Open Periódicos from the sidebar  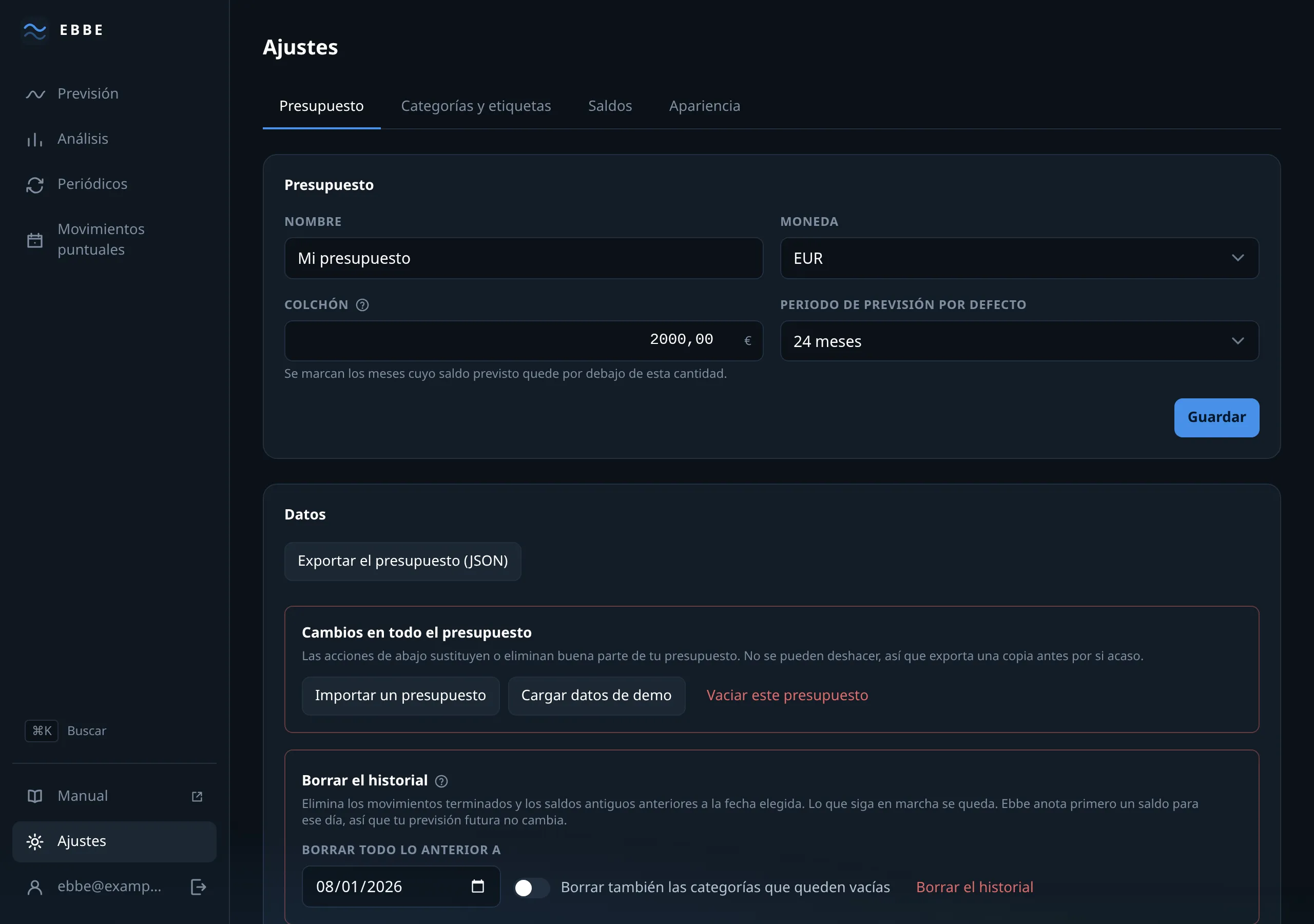coord(114,184)
